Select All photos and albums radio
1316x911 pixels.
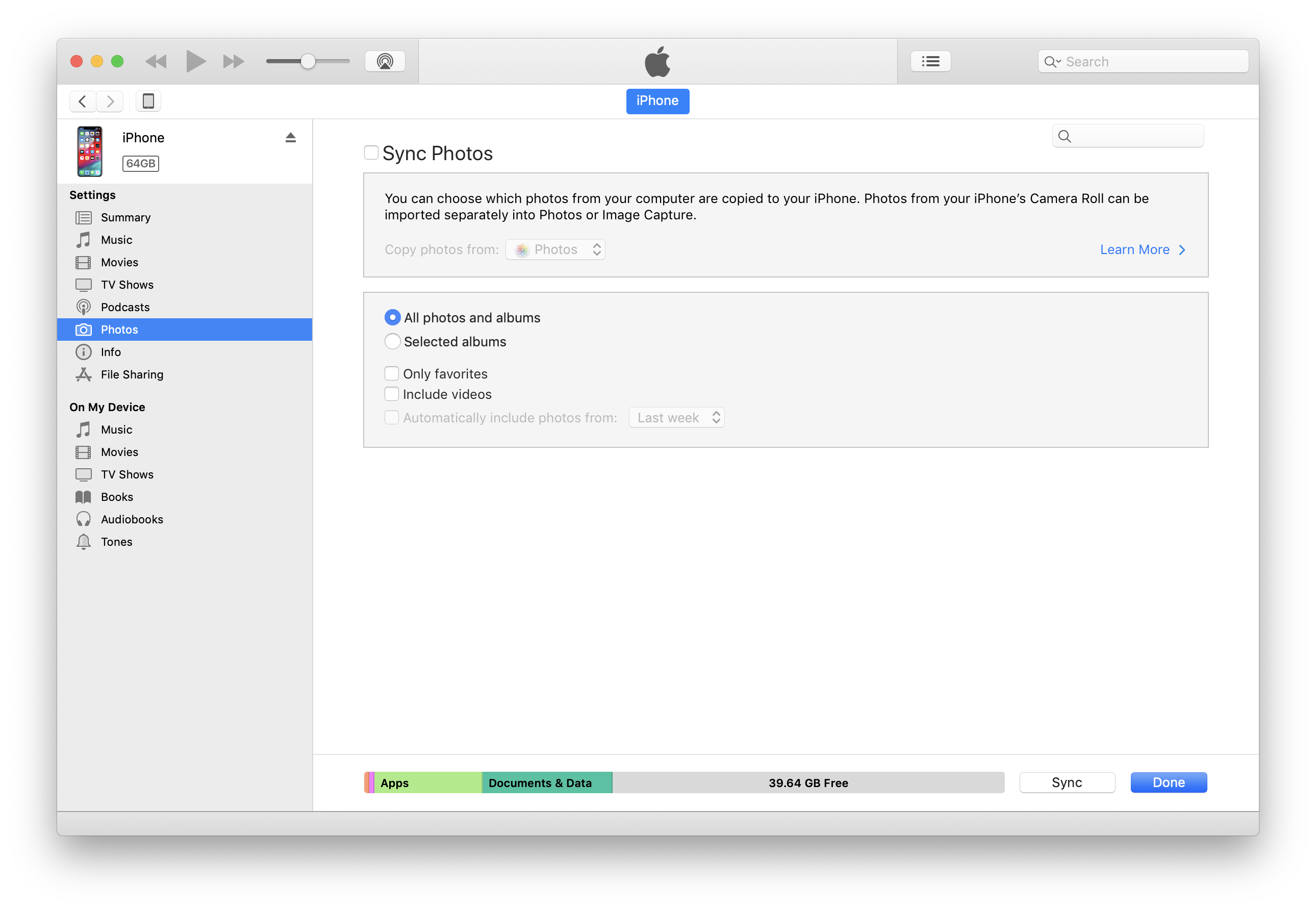click(392, 317)
